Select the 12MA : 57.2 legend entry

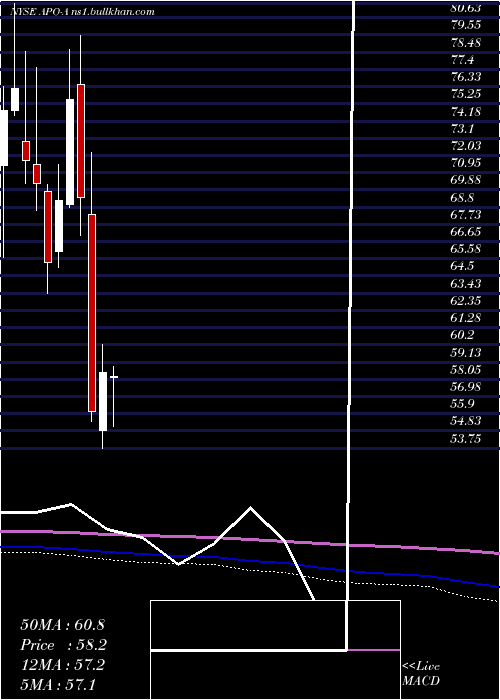point(62,665)
